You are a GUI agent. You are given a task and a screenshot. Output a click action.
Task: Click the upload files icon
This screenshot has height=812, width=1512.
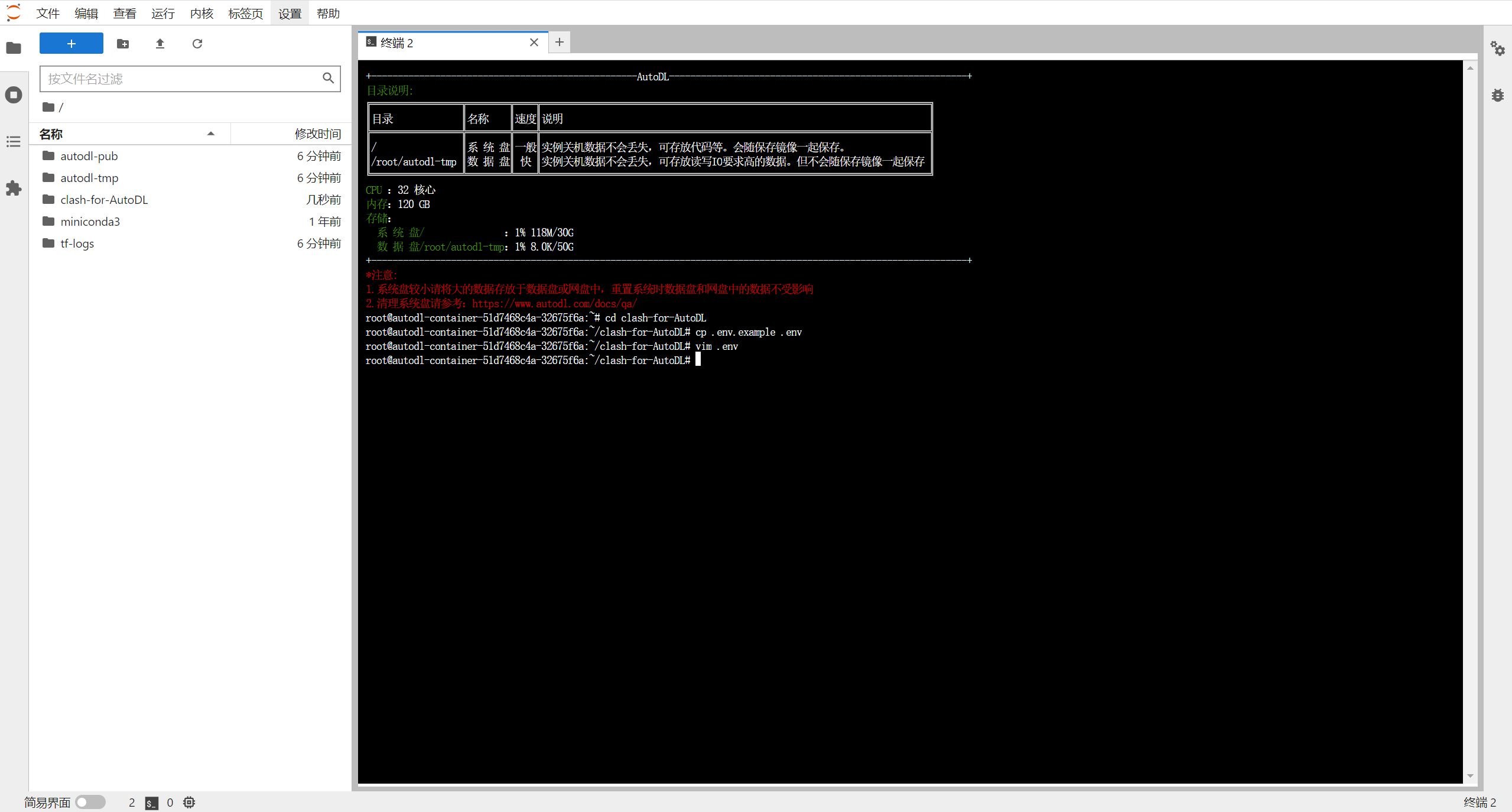point(160,44)
